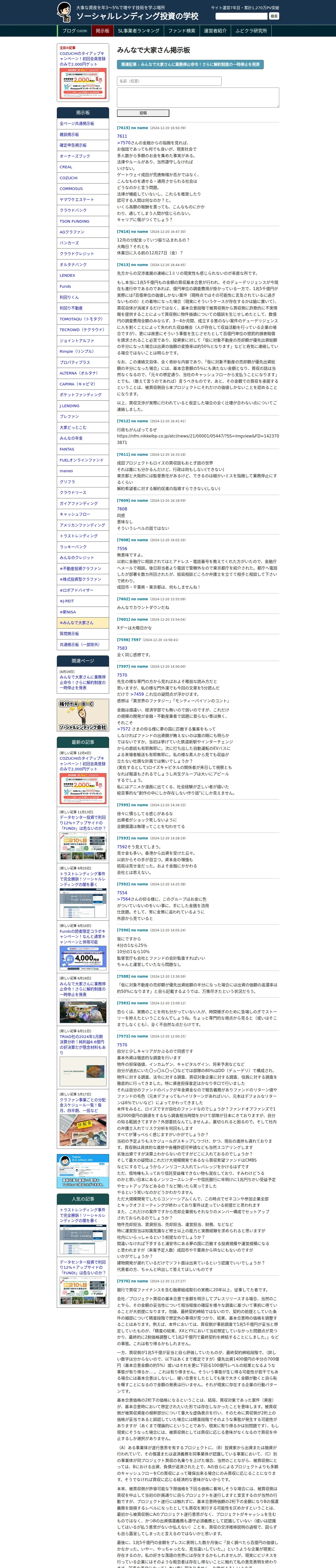Click reply anchor >7572 in post 7597
Screen dimensions: 336x1568
pos(124,729)
